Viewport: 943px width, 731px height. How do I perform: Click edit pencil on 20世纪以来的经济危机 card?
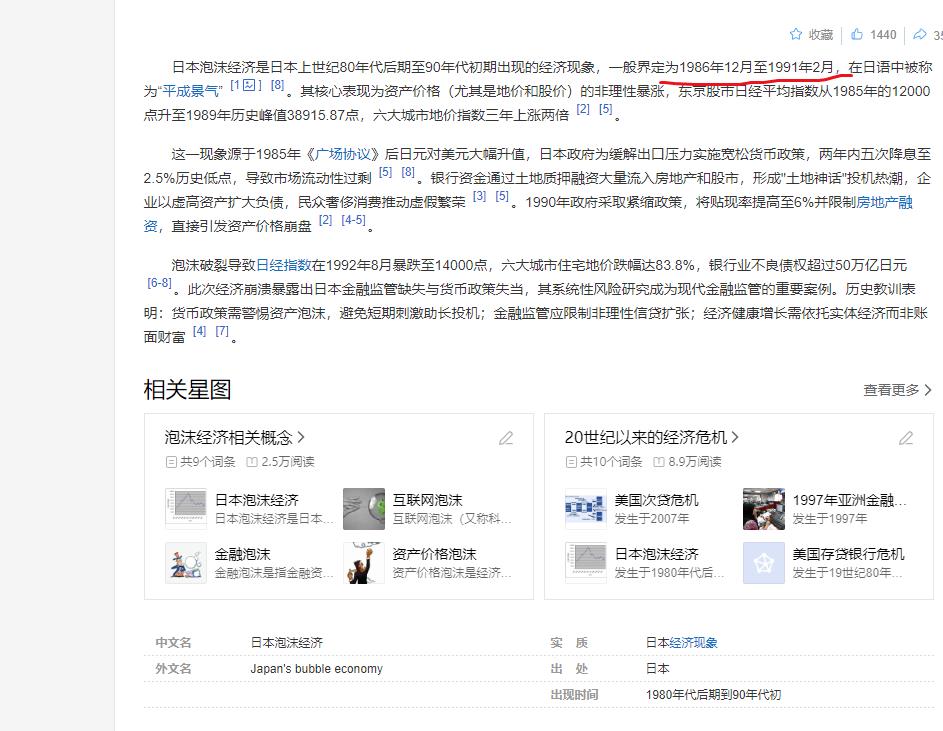[x=906, y=438]
